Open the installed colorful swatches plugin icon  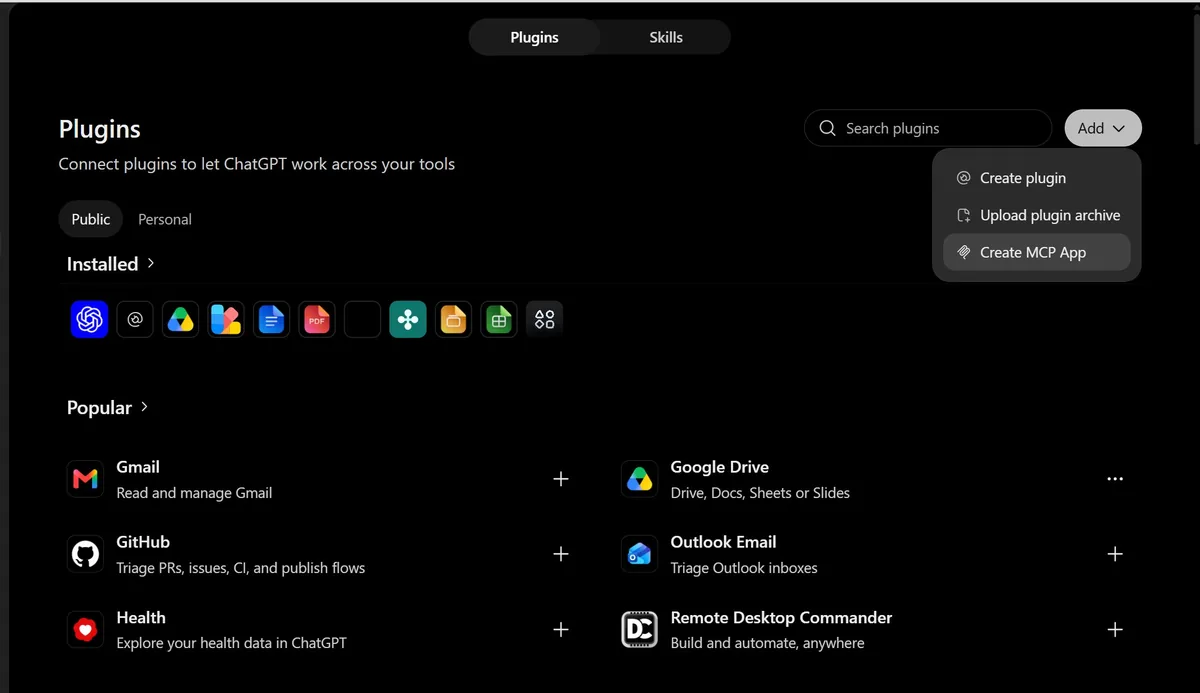click(x=226, y=319)
